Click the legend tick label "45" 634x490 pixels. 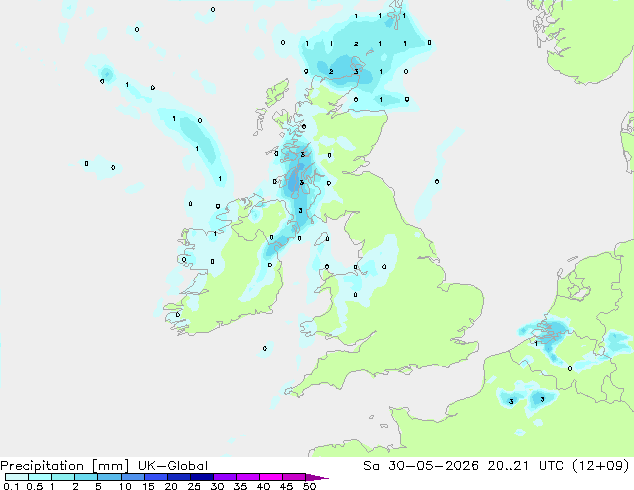(x=286, y=486)
